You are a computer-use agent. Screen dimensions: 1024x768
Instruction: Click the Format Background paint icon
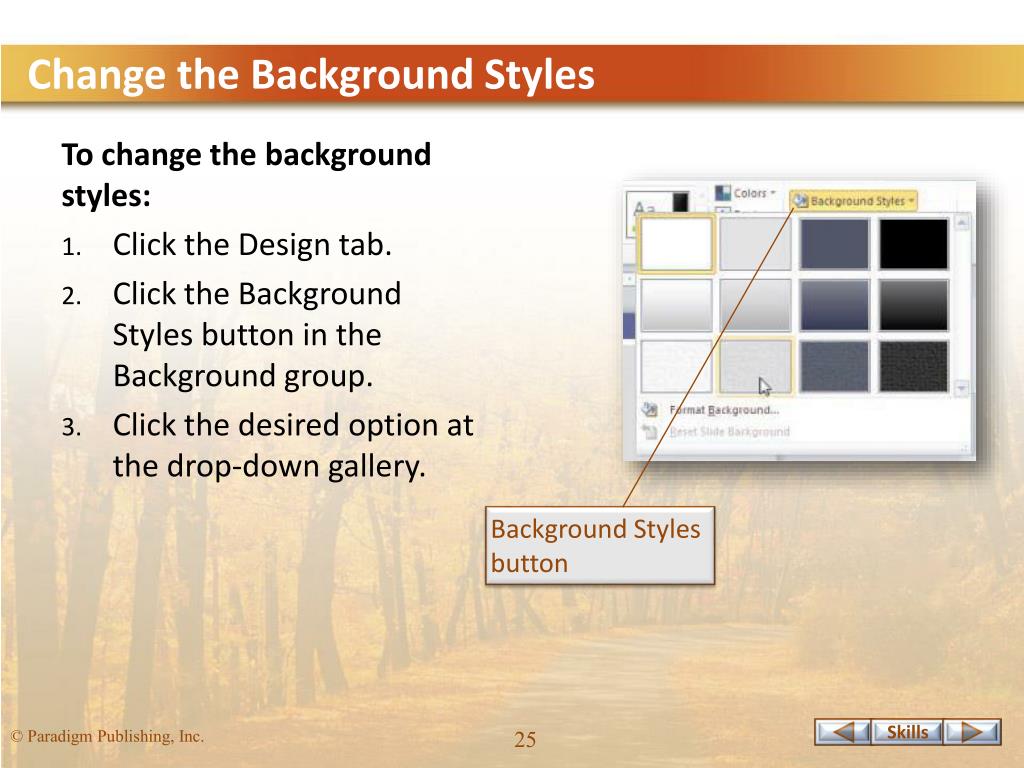pyautogui.click(x=649, y=410)
